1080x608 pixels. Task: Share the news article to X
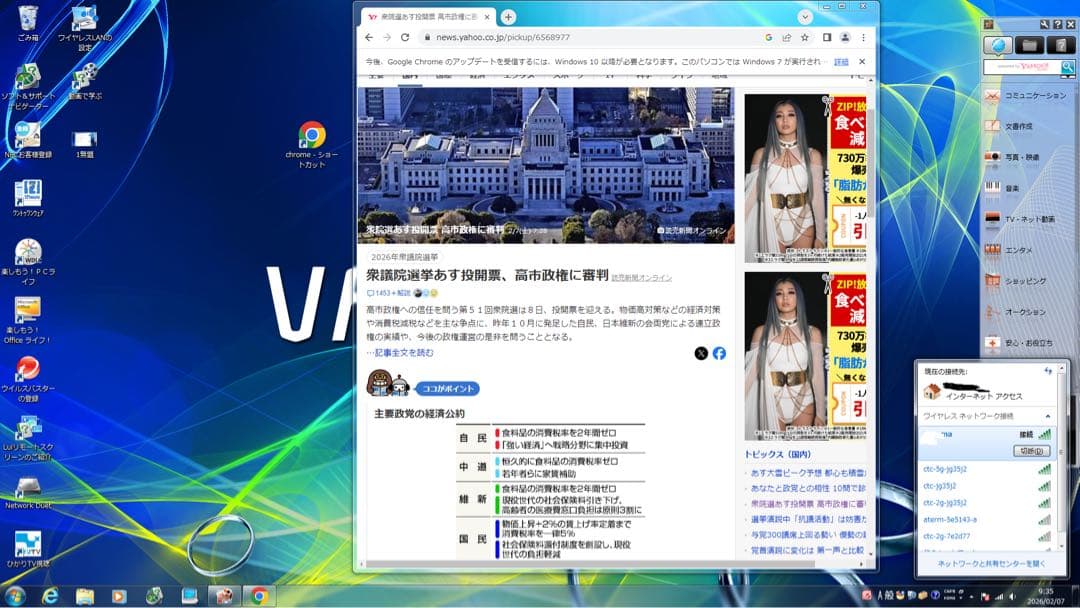click(701, 353)
